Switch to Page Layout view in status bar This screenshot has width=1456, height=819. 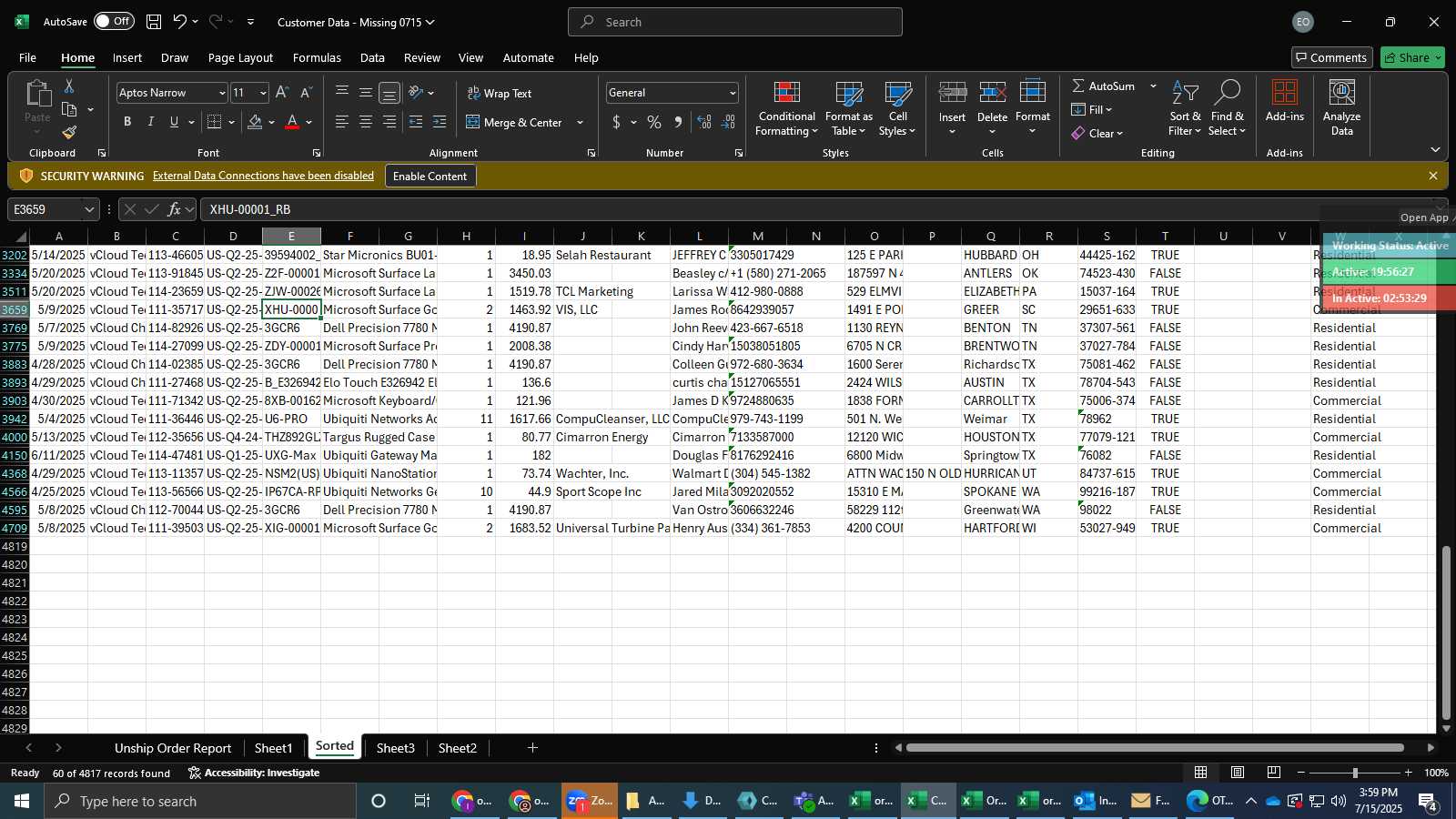tap(1238, 773)
